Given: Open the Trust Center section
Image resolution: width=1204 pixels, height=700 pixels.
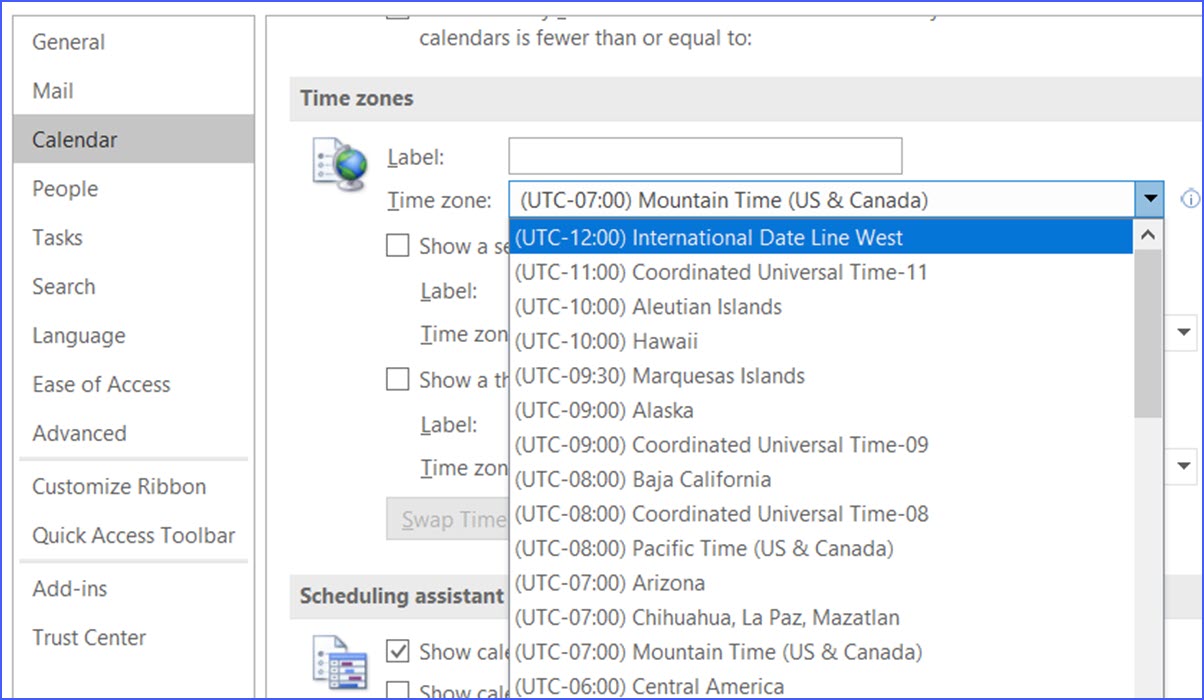Looking at the screenshot, I should (89, 638).
